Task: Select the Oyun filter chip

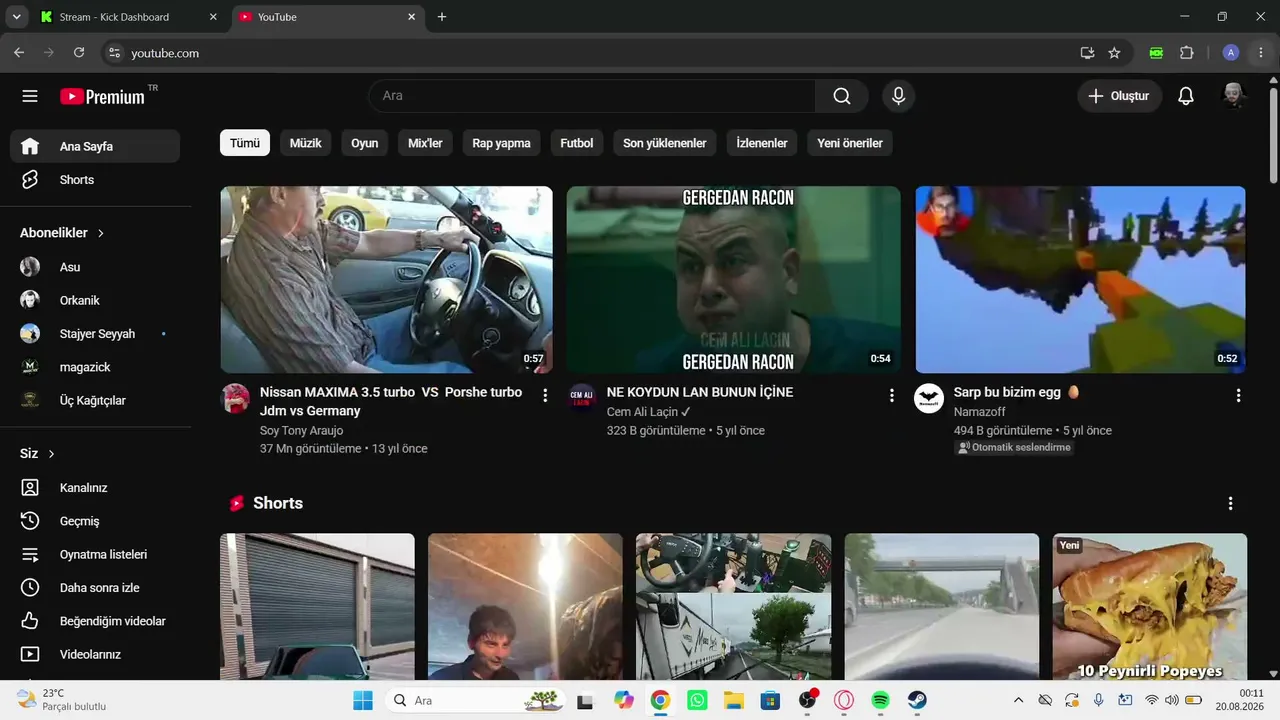Action: point(364,143)
